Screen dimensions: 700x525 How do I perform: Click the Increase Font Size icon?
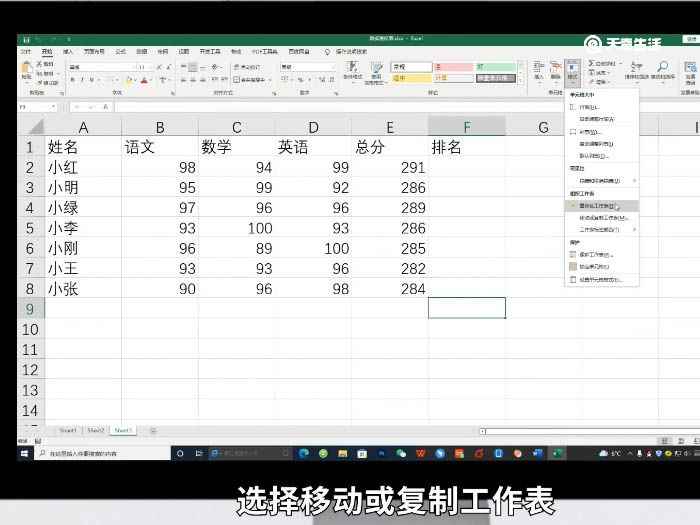point(159,67)
